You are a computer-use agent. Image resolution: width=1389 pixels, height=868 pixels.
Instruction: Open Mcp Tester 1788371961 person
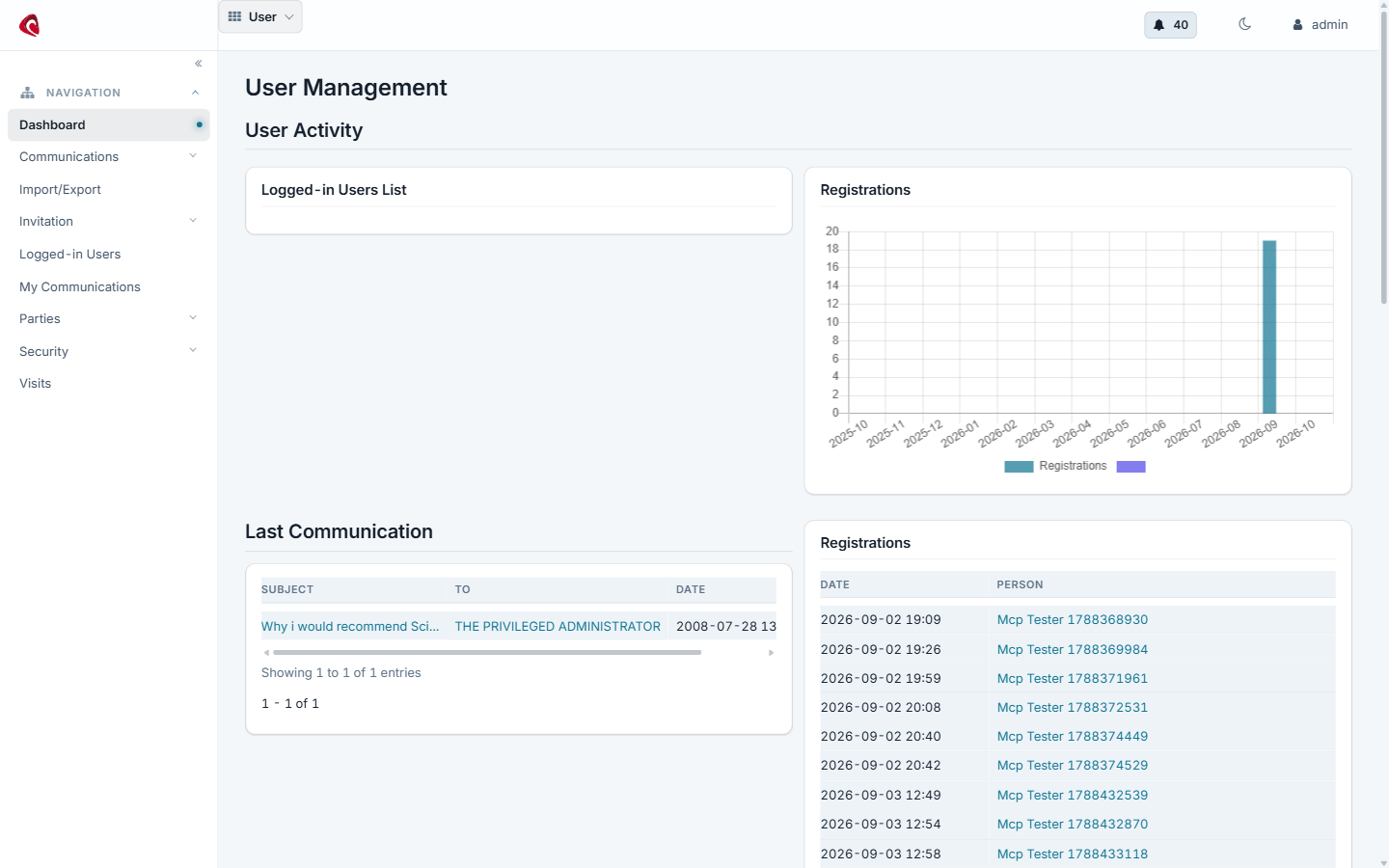point(1073,679)
